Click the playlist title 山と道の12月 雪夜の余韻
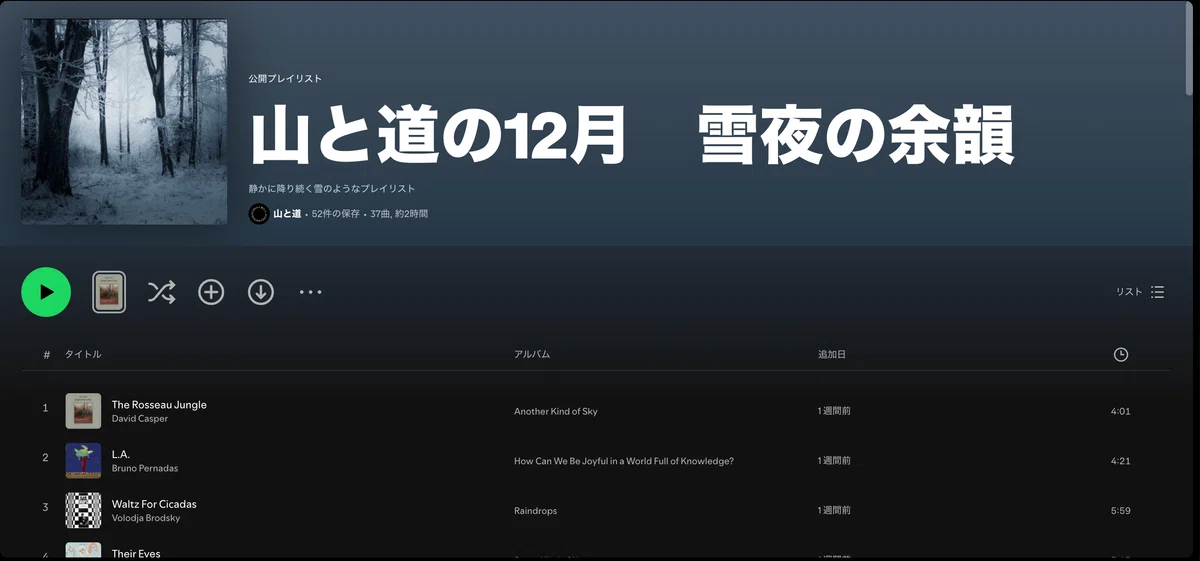The width and height of the screenshot is (1200, 561). [632, 135]
